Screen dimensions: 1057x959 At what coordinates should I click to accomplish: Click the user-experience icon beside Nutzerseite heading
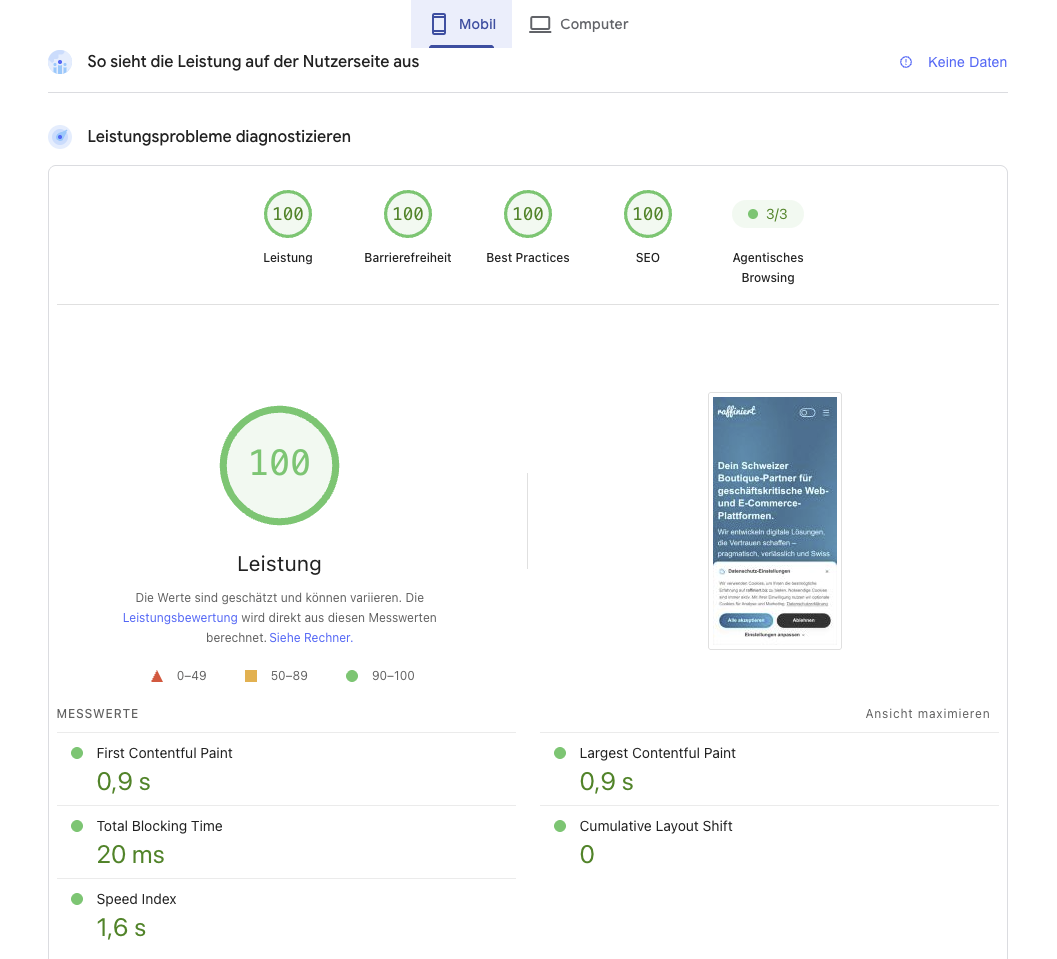tap(60, 62)
